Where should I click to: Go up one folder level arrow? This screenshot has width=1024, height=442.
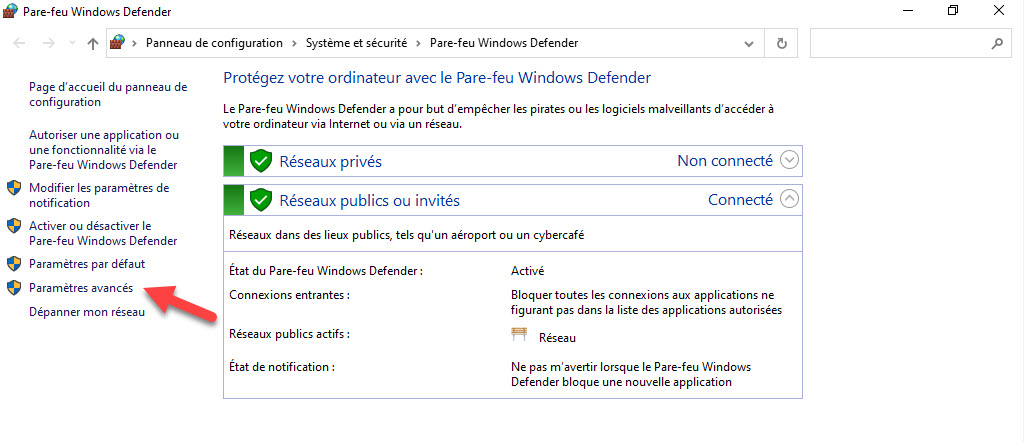point(93,44)
